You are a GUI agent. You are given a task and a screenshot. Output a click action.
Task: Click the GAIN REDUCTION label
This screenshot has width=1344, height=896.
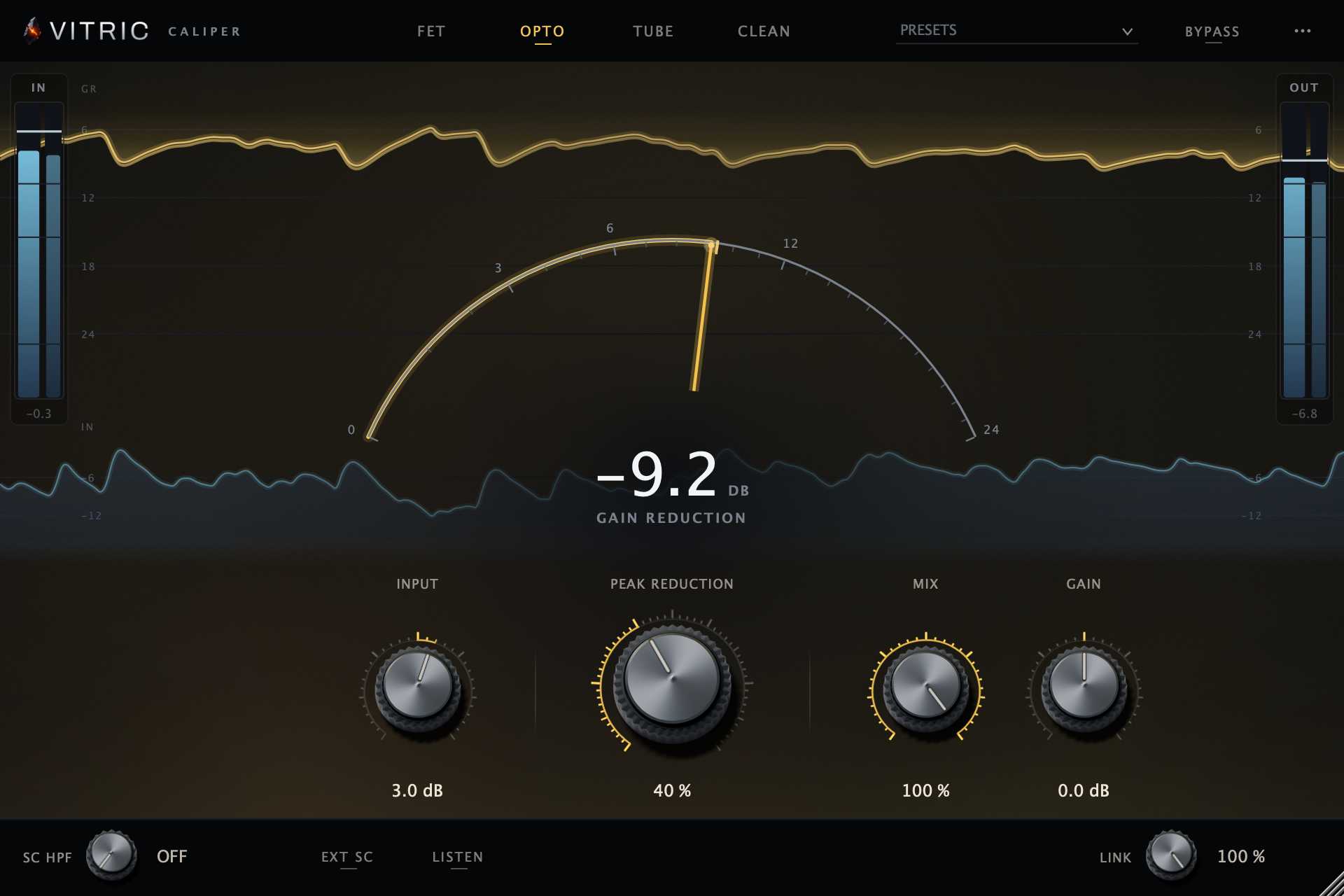coord(671,518)
